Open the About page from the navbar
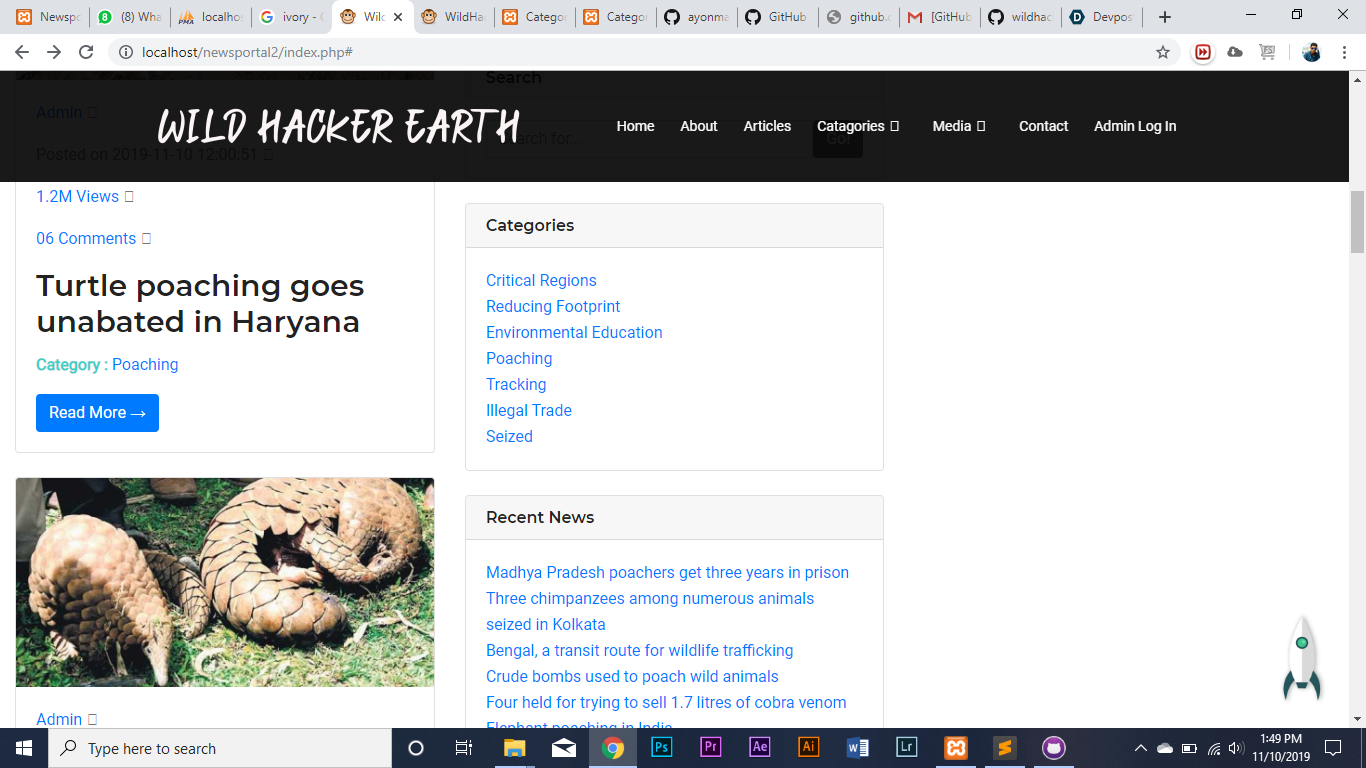Screen dimensions: 1366x768 (699, 126)
